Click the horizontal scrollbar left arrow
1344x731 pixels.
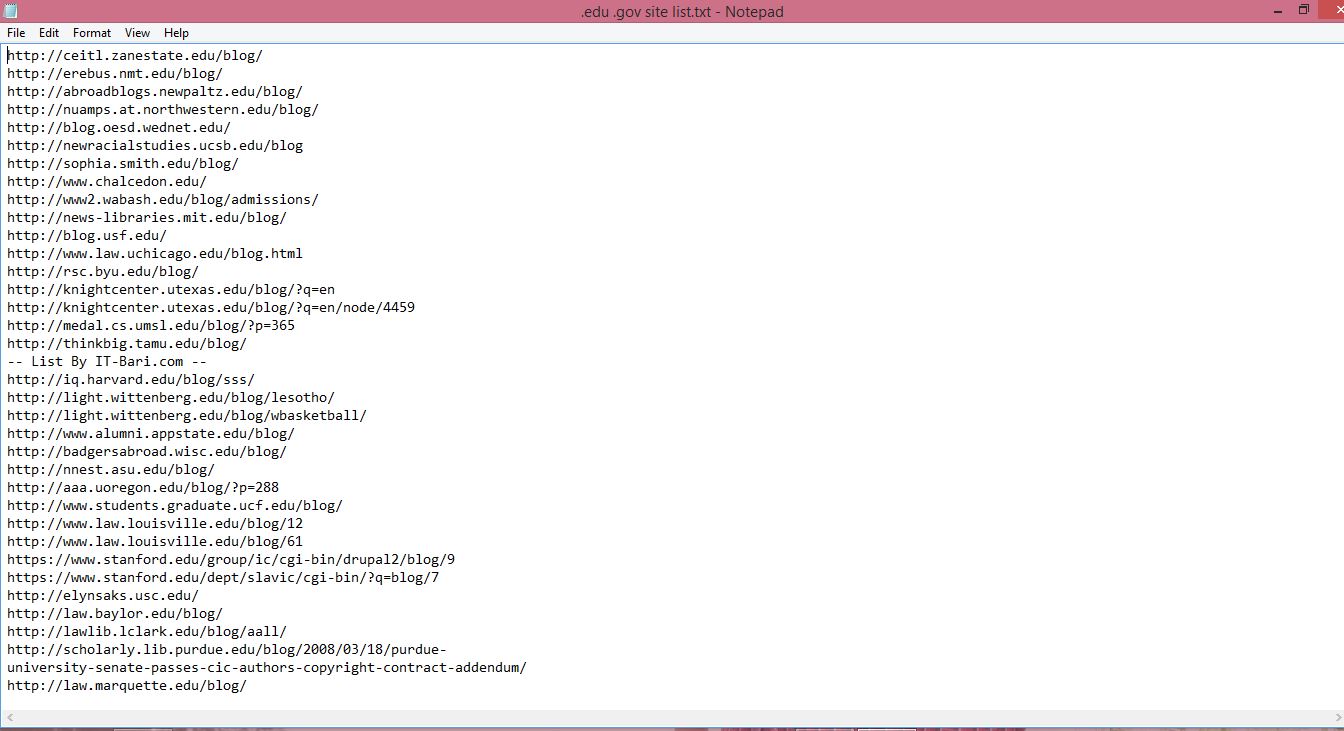(x=9, y=718)
